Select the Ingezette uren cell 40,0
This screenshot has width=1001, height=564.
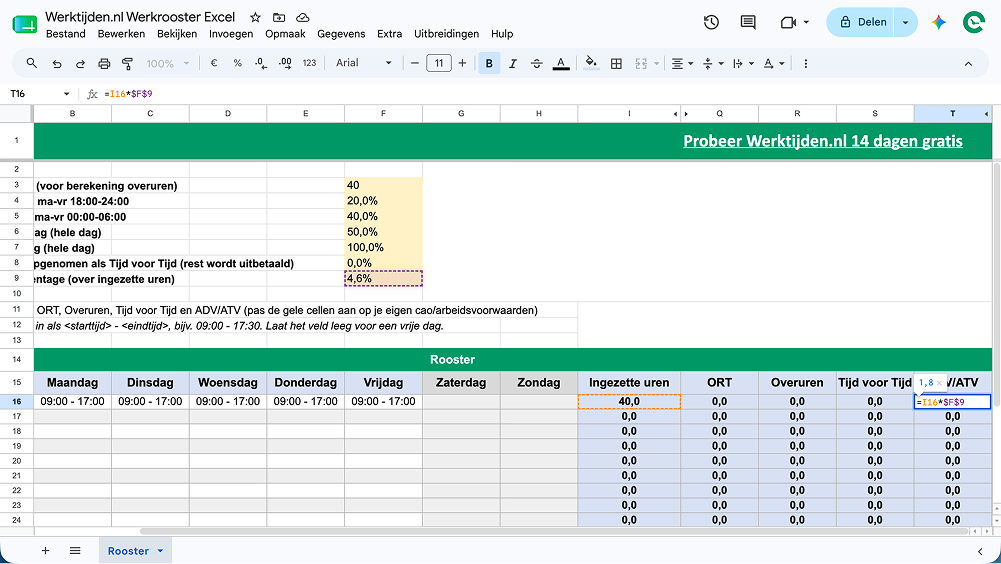(x=629, y=401)
